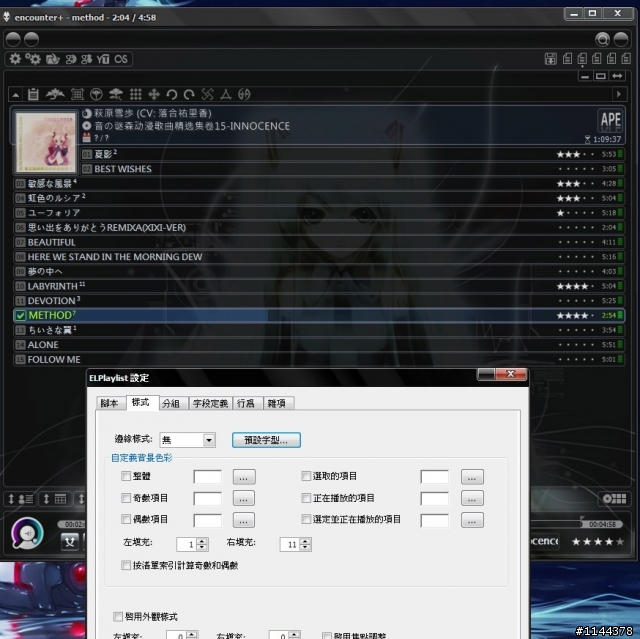Enable the 奇數項目 checkbox
The image size is (640, 639).
point(126,498)
